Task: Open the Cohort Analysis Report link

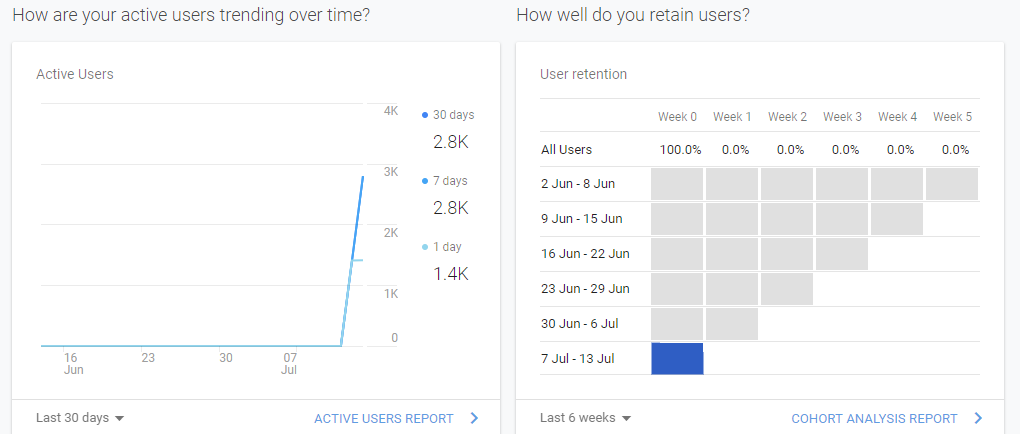Action: pos(873,418)
